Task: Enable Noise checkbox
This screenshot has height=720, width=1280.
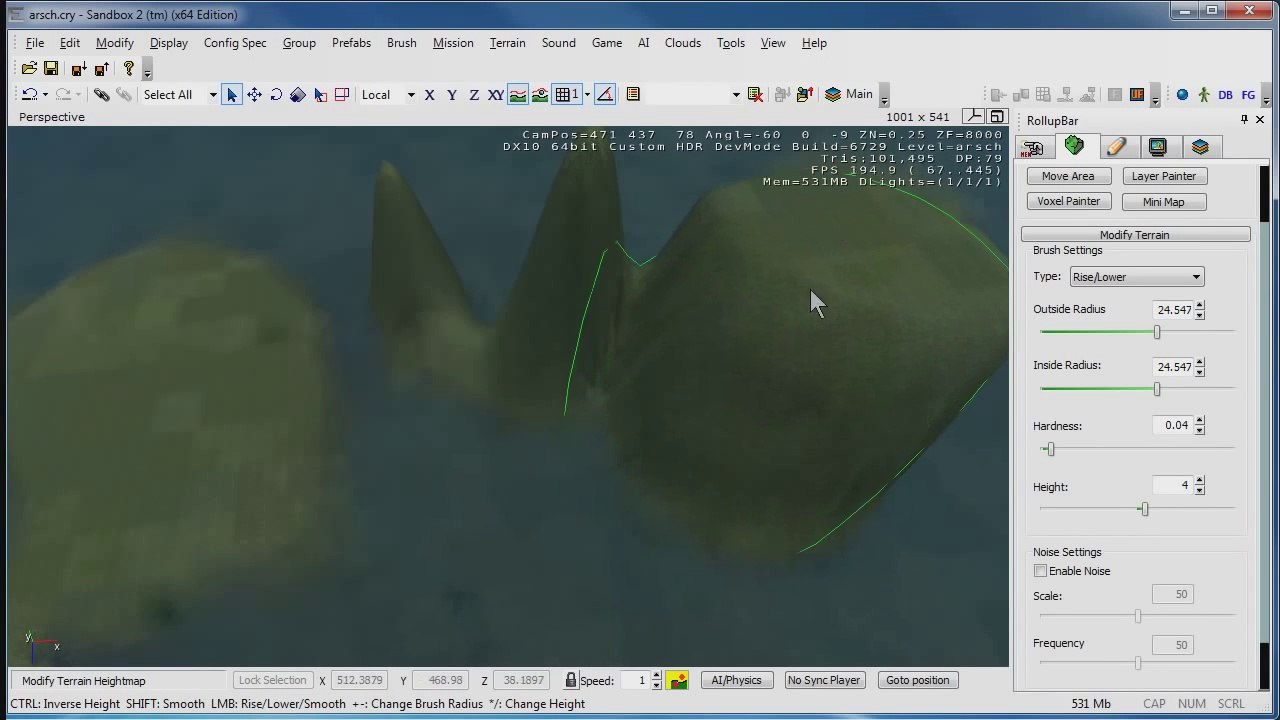Action: click(x=1040, y=571)
